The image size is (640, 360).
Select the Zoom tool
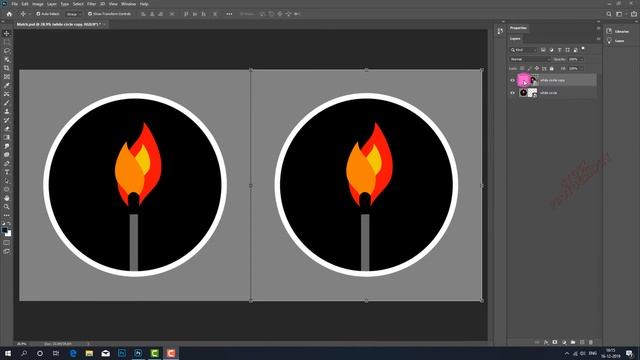coord(7,207)
